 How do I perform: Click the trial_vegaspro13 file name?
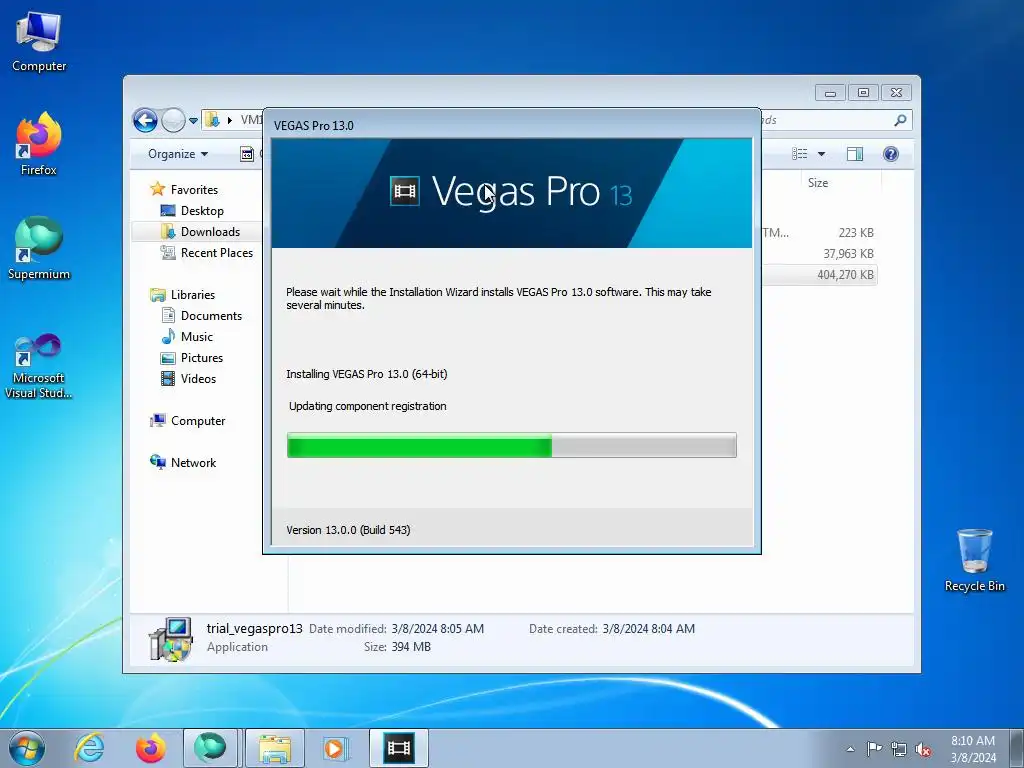click(255, 629)
